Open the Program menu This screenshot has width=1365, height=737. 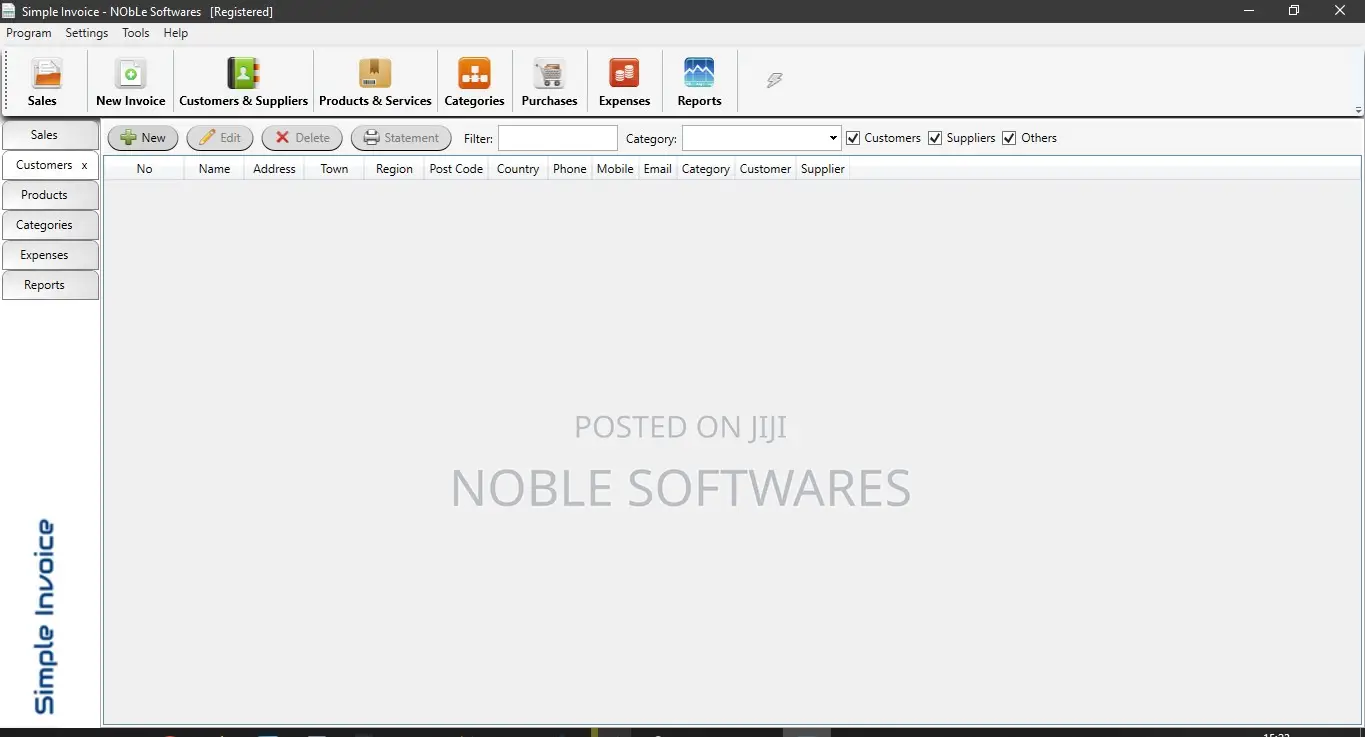coord(29,33)
